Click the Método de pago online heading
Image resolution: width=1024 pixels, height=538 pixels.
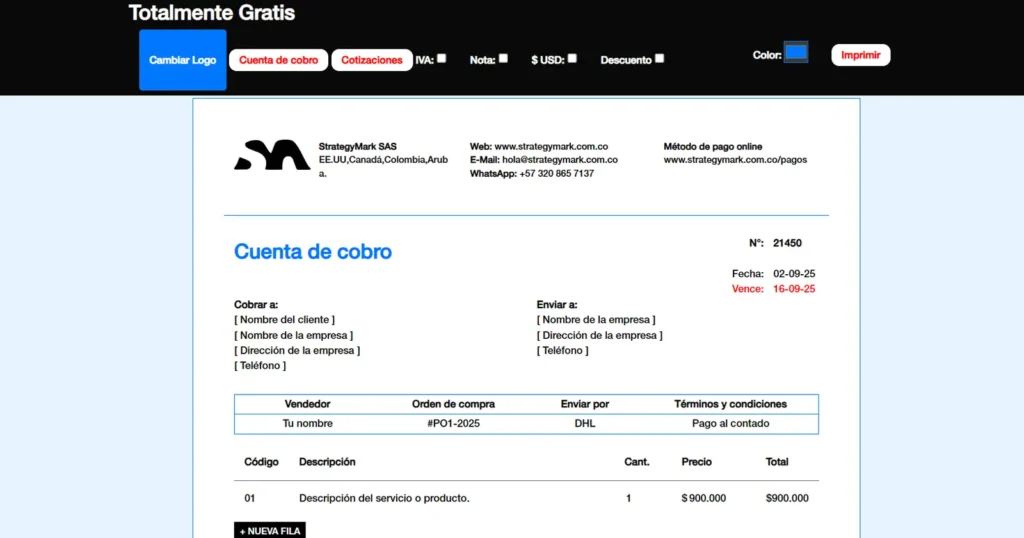(712, 146)
